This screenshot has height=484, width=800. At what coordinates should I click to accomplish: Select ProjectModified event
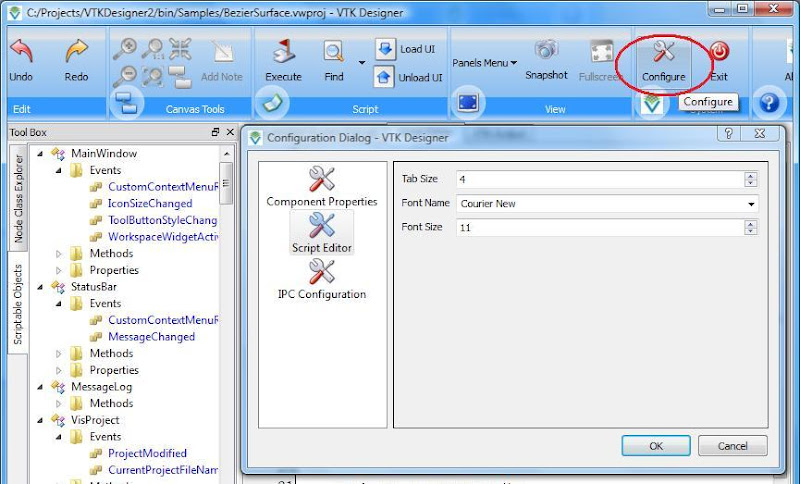pos(147,453)
